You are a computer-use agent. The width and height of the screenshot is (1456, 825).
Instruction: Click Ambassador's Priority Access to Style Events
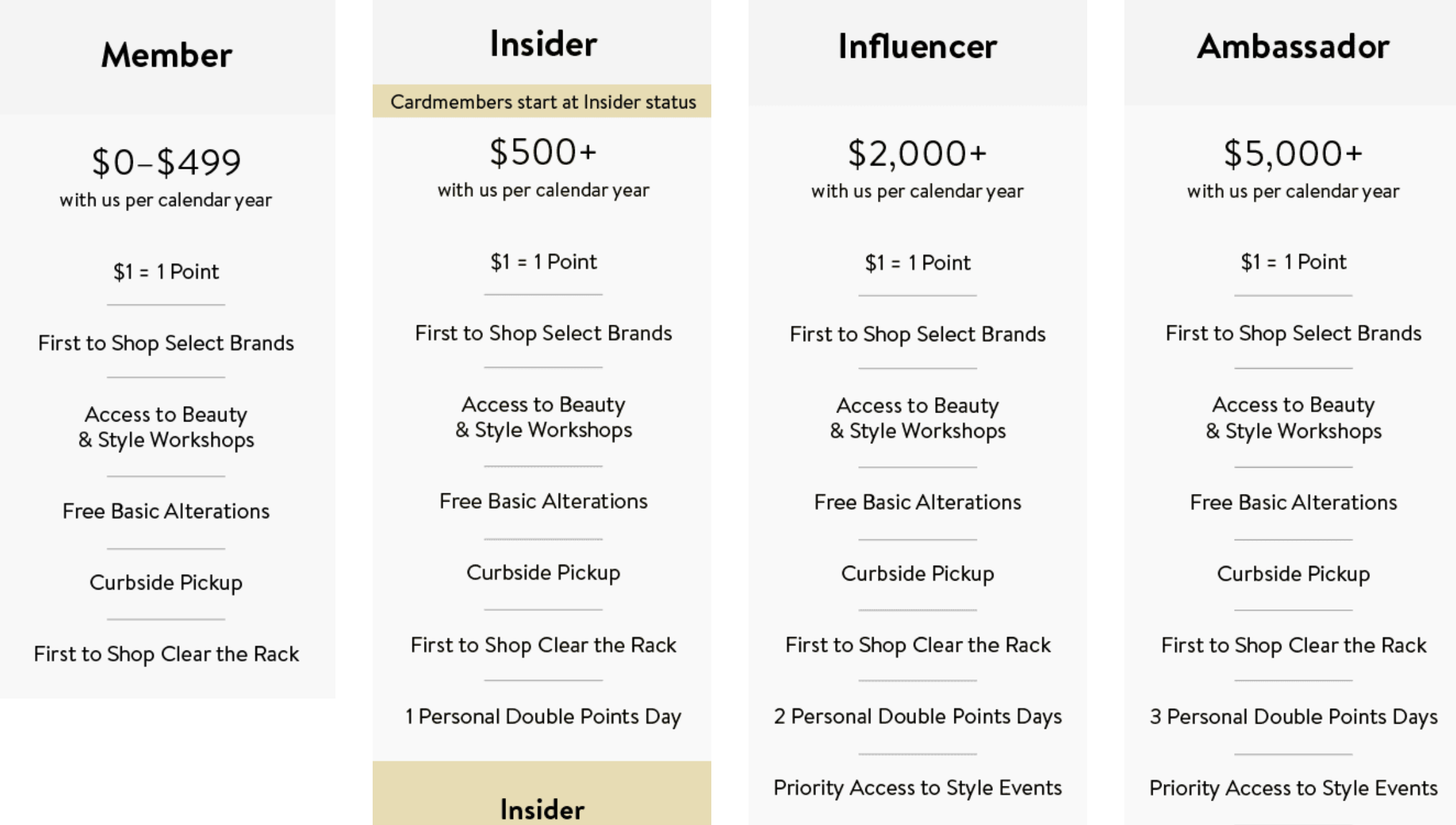1292,788
